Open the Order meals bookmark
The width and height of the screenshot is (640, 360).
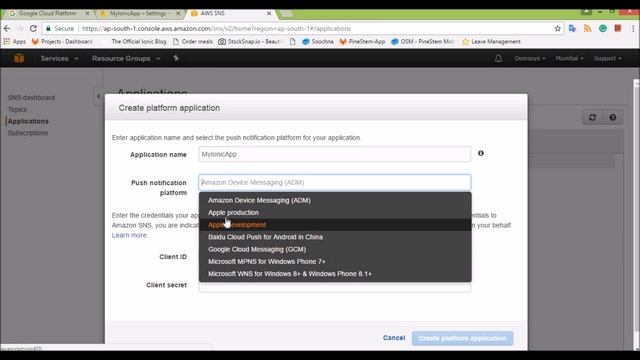193,42
